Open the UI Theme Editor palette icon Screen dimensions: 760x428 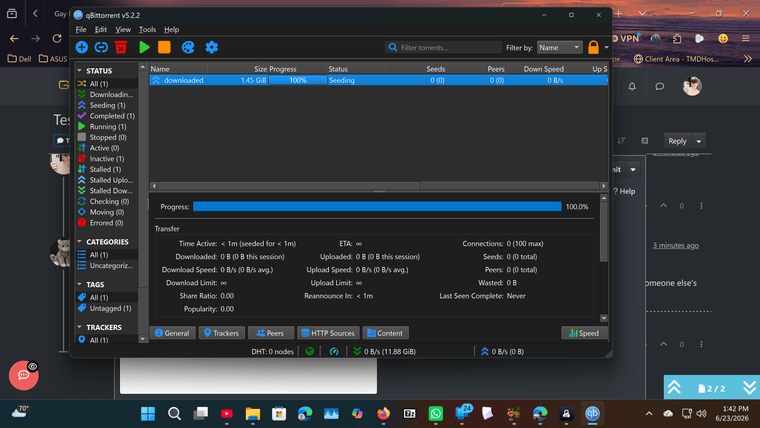click(188, 47)
